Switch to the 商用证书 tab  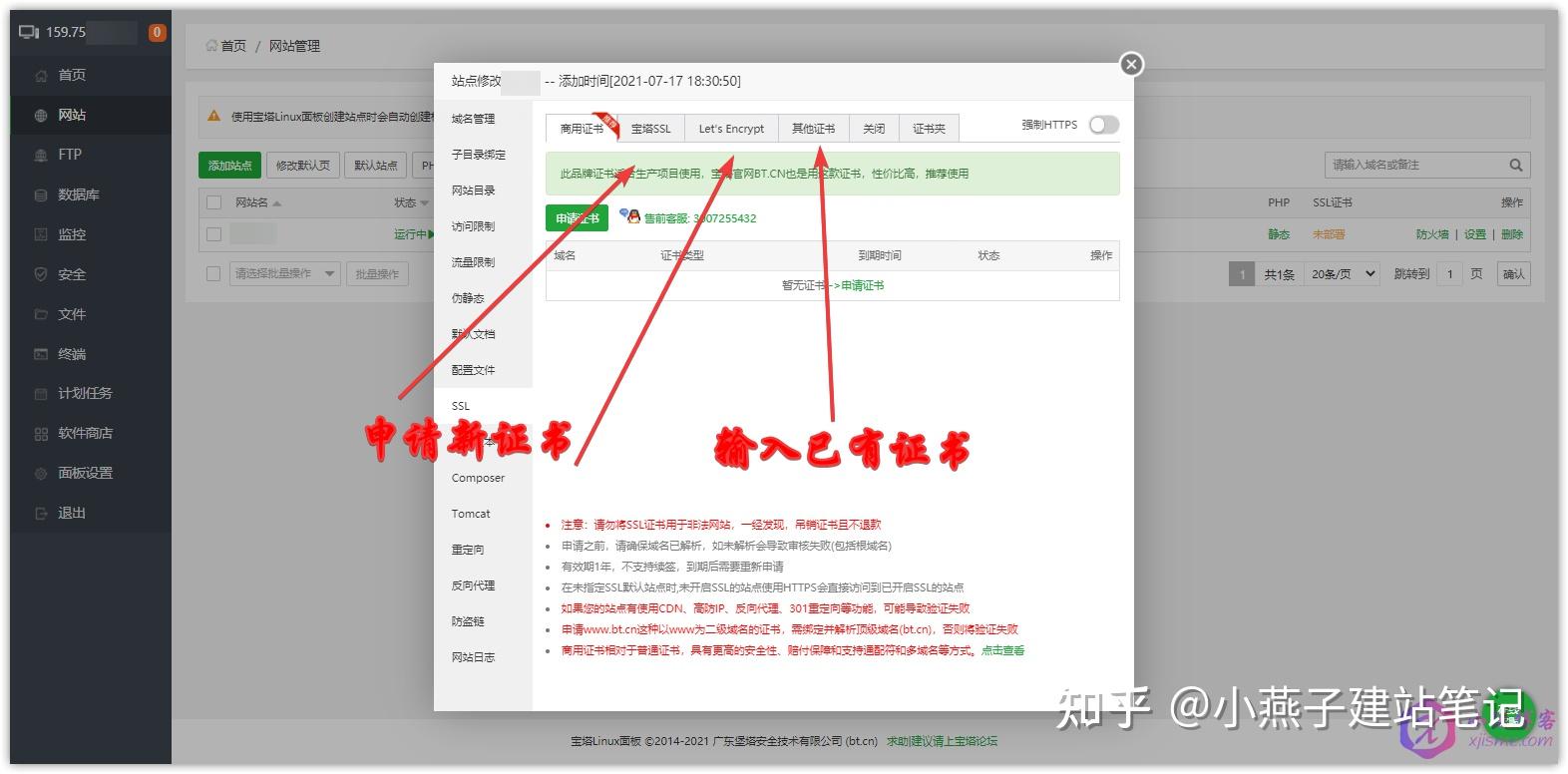[582, 129]
